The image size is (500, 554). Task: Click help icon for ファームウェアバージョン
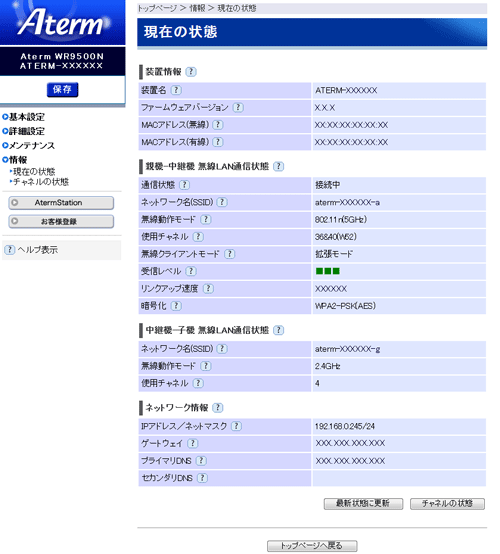tap(238, 107)
